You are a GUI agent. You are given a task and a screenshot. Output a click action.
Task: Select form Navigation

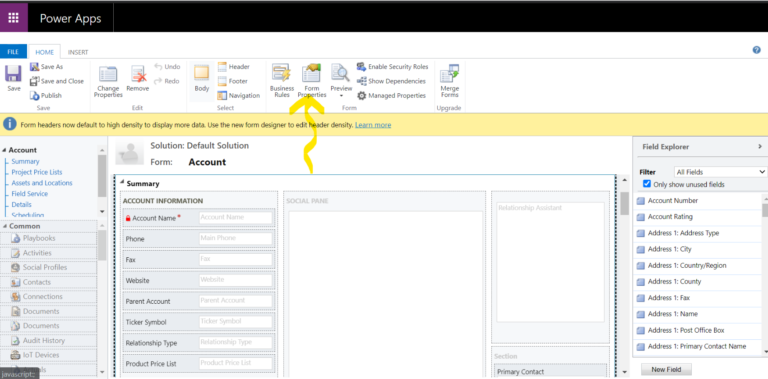pos(239,95)
